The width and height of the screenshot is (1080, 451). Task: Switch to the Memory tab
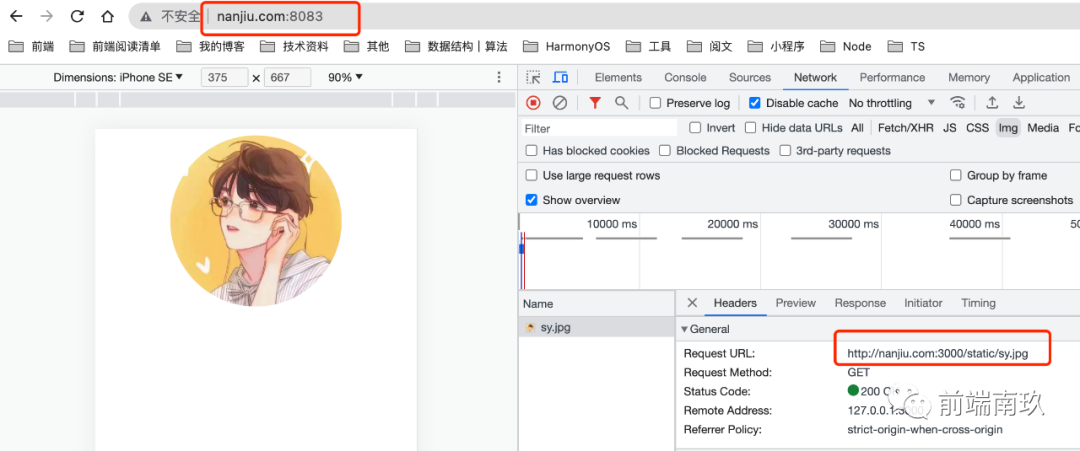968,77
